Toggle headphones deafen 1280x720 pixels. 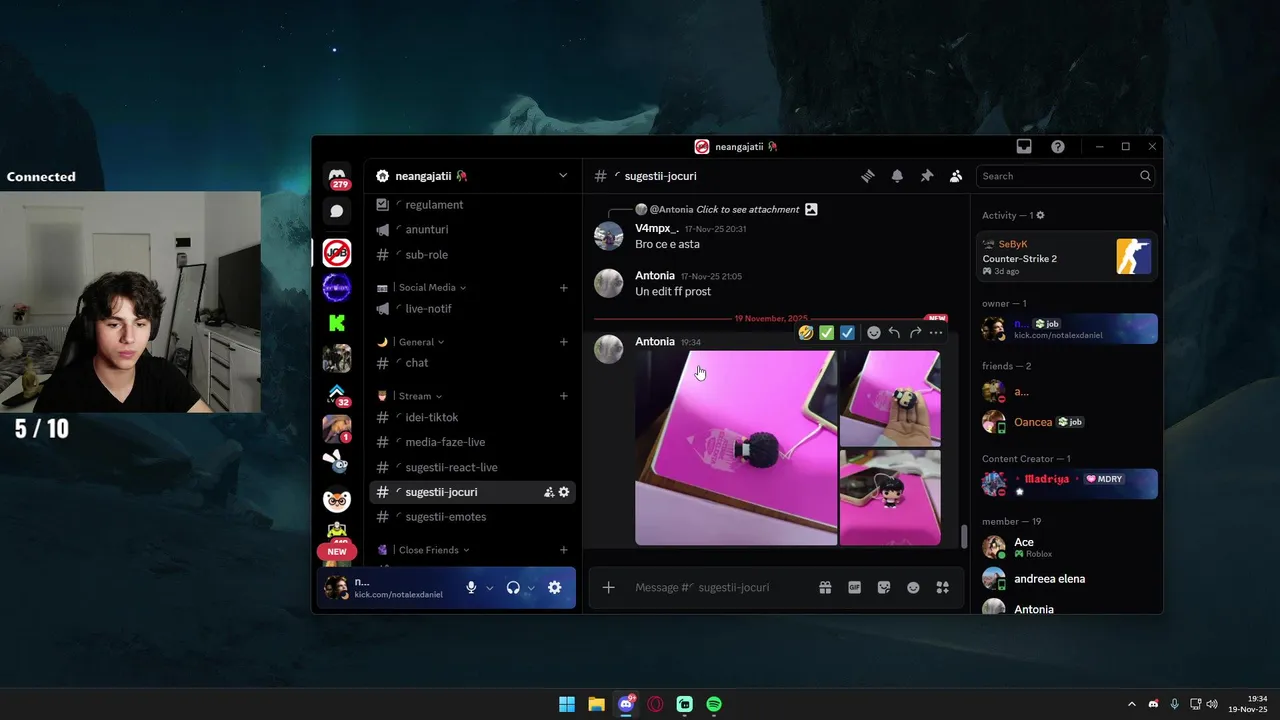coord(513,588)
